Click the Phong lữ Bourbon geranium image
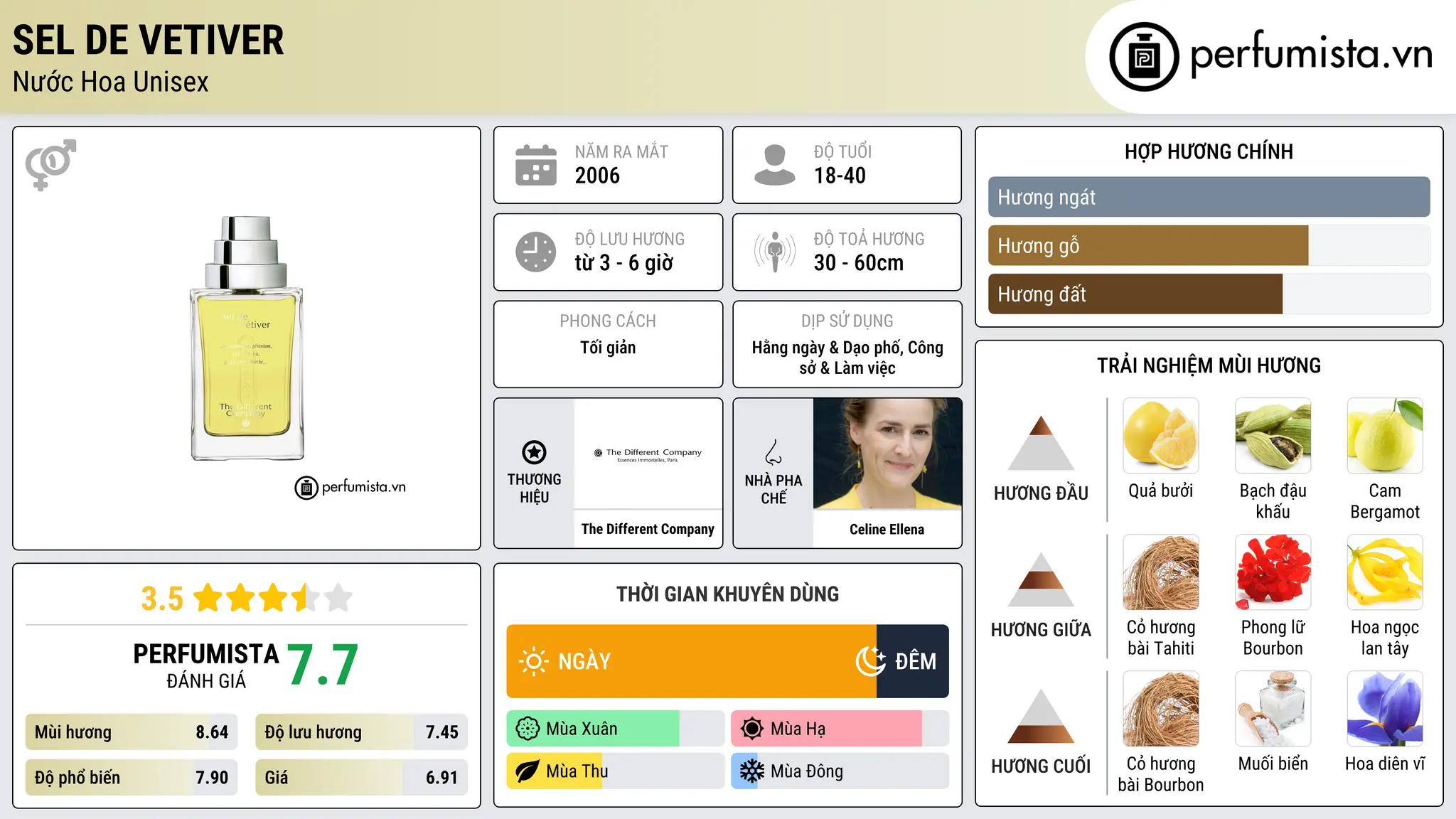 (x=1273, y=572)
